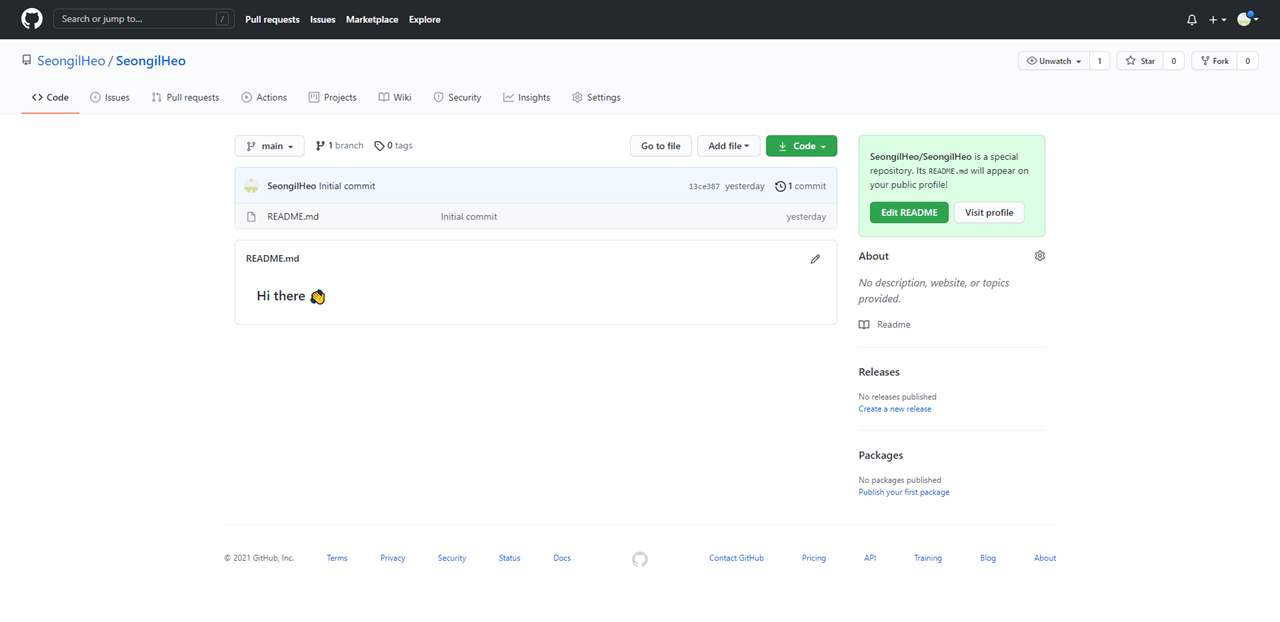Open the Wiki tab
Viewport: 1280px width, 622px height.
click(395, 97)
